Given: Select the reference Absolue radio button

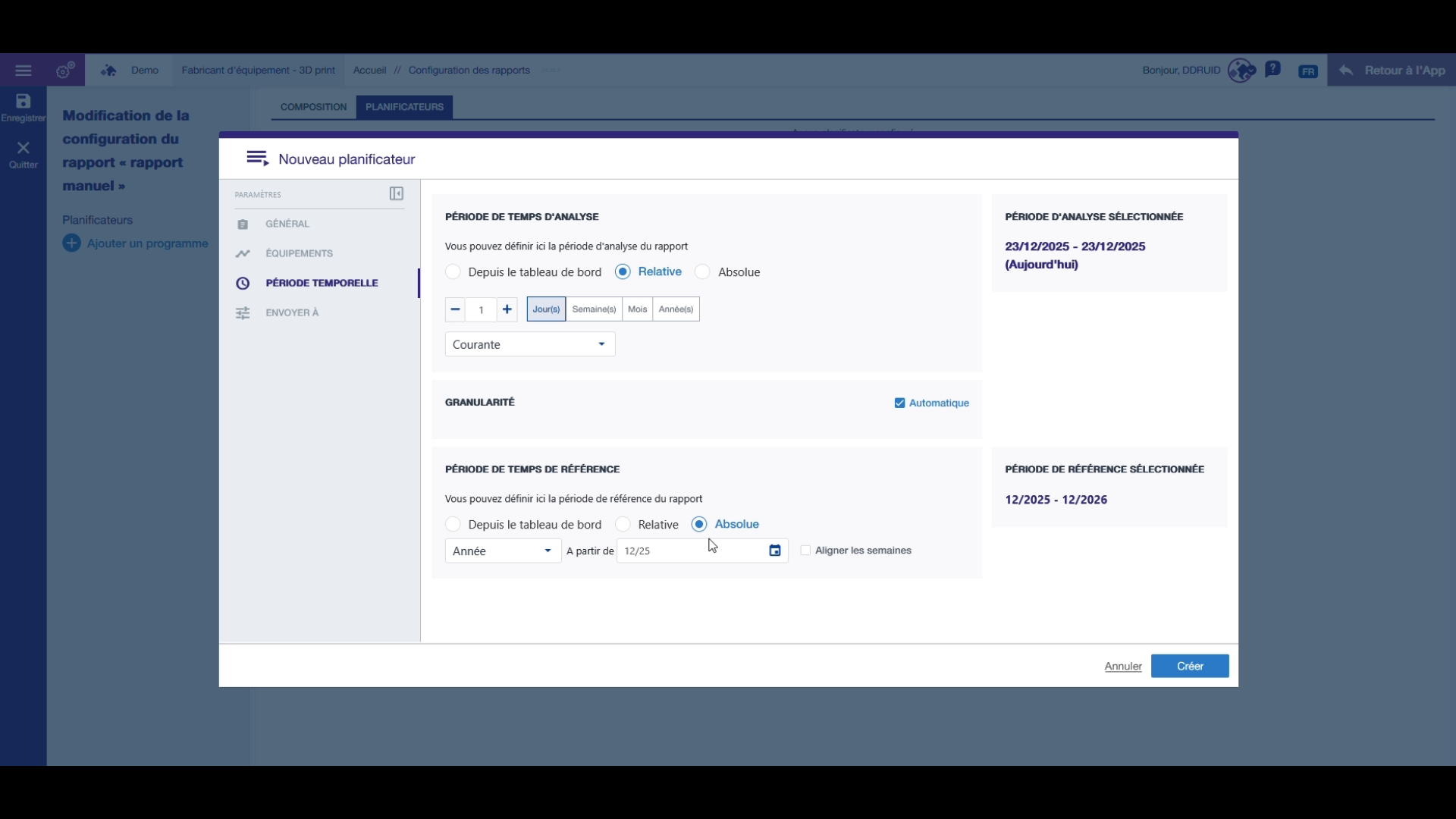Looking at the screenshot, I should 699,525.
